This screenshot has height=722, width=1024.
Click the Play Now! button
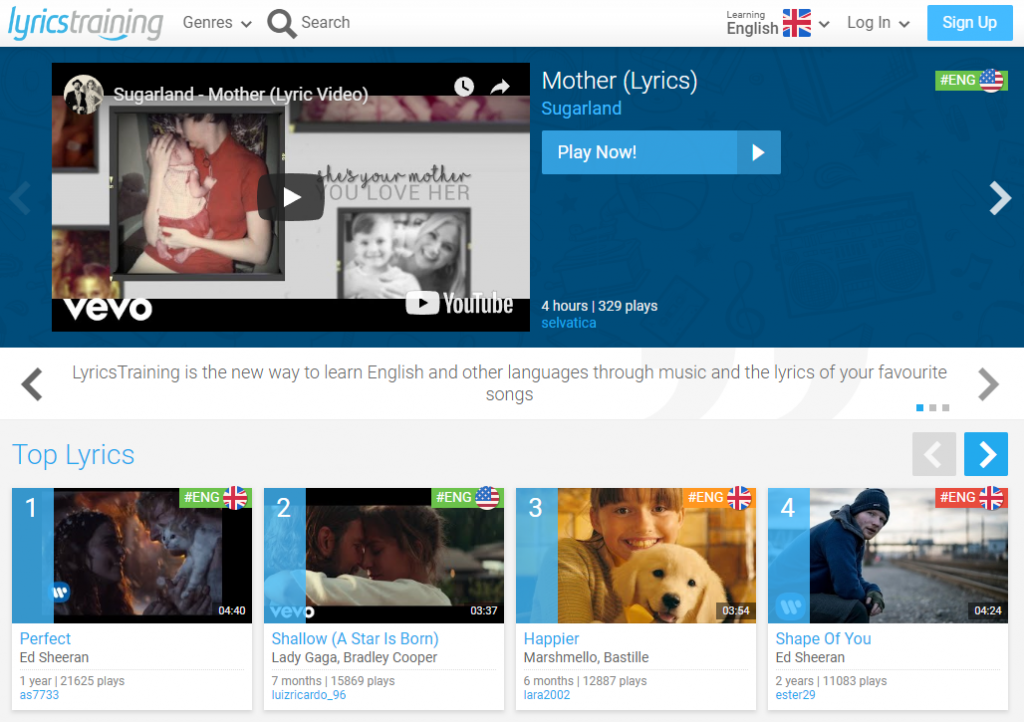(x=661, y=152)
